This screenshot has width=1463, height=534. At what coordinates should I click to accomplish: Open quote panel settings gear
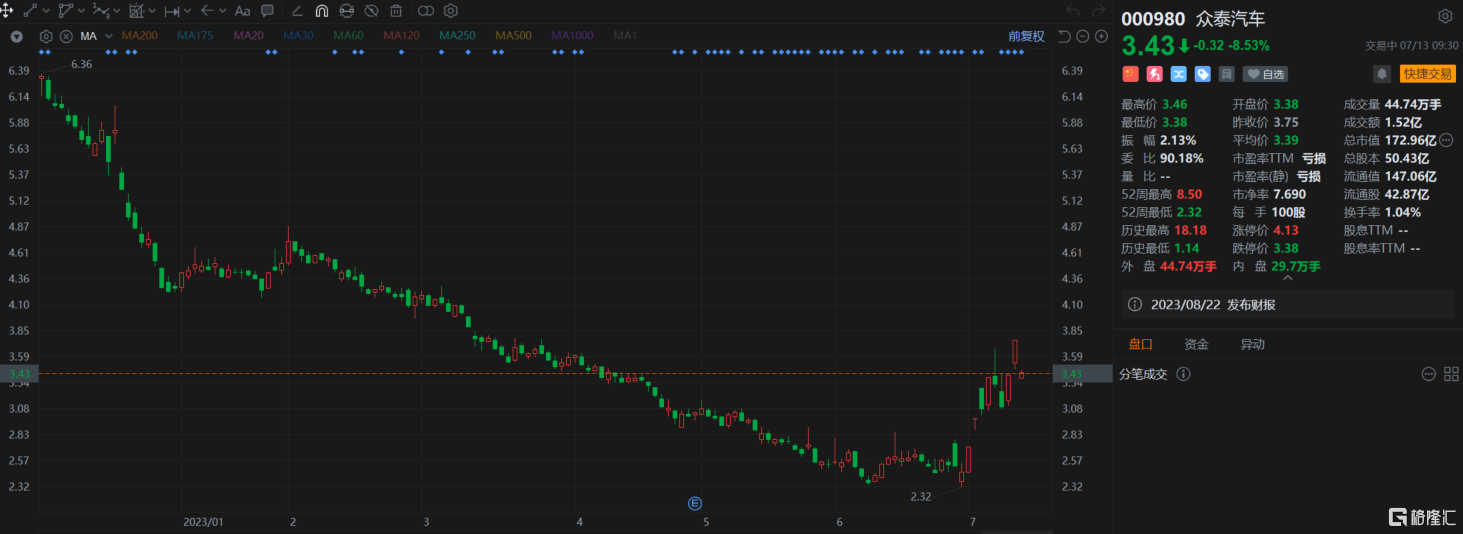click(1445, 17)
